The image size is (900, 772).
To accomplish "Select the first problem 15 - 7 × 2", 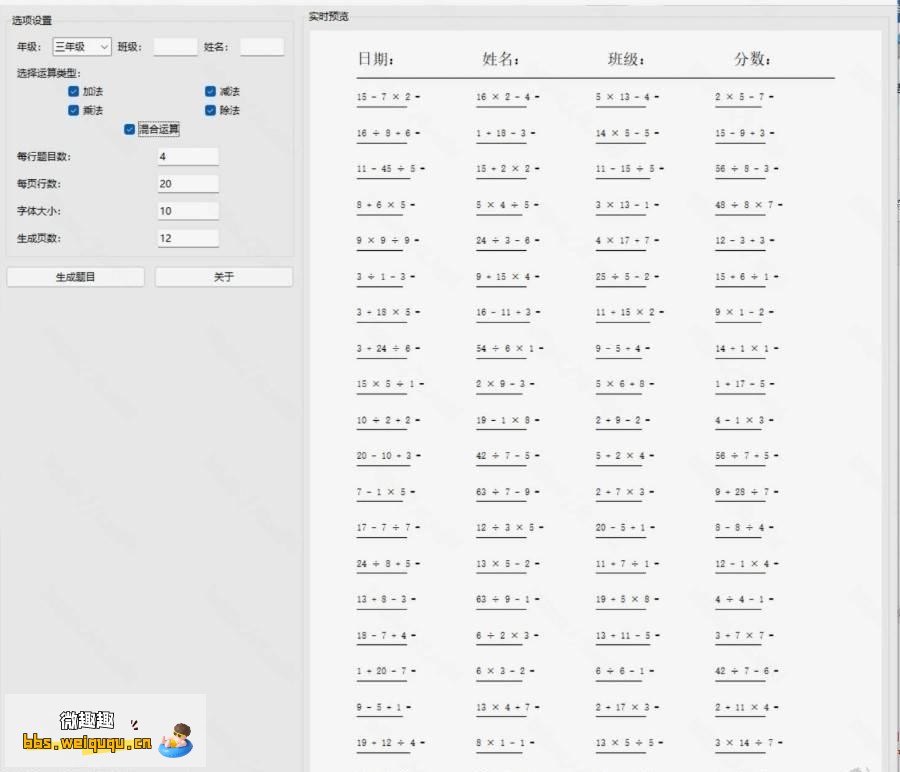I will [386, 97].
